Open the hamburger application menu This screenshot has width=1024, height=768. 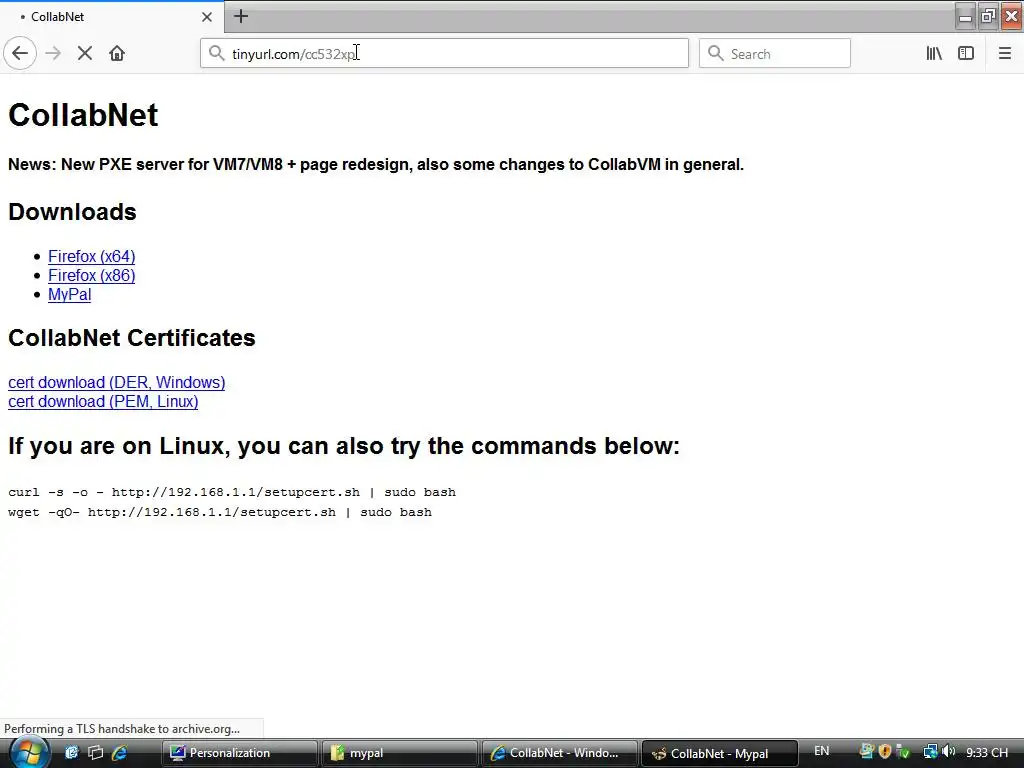(1004, 54)
